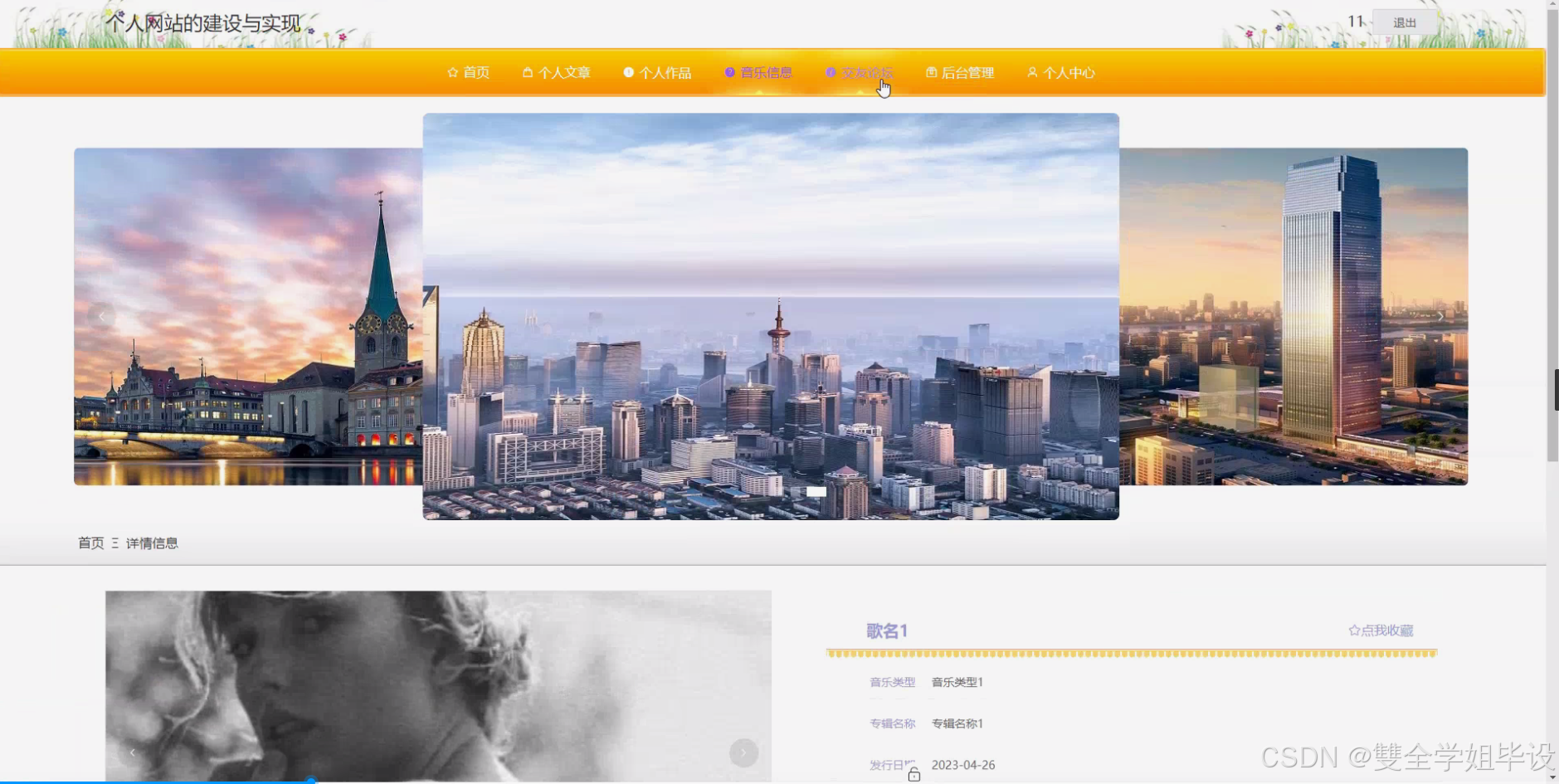The height and width of the screenshot is (784, 1559).
Task: Click the 退出 logout button
Action: pos(1405,22)
